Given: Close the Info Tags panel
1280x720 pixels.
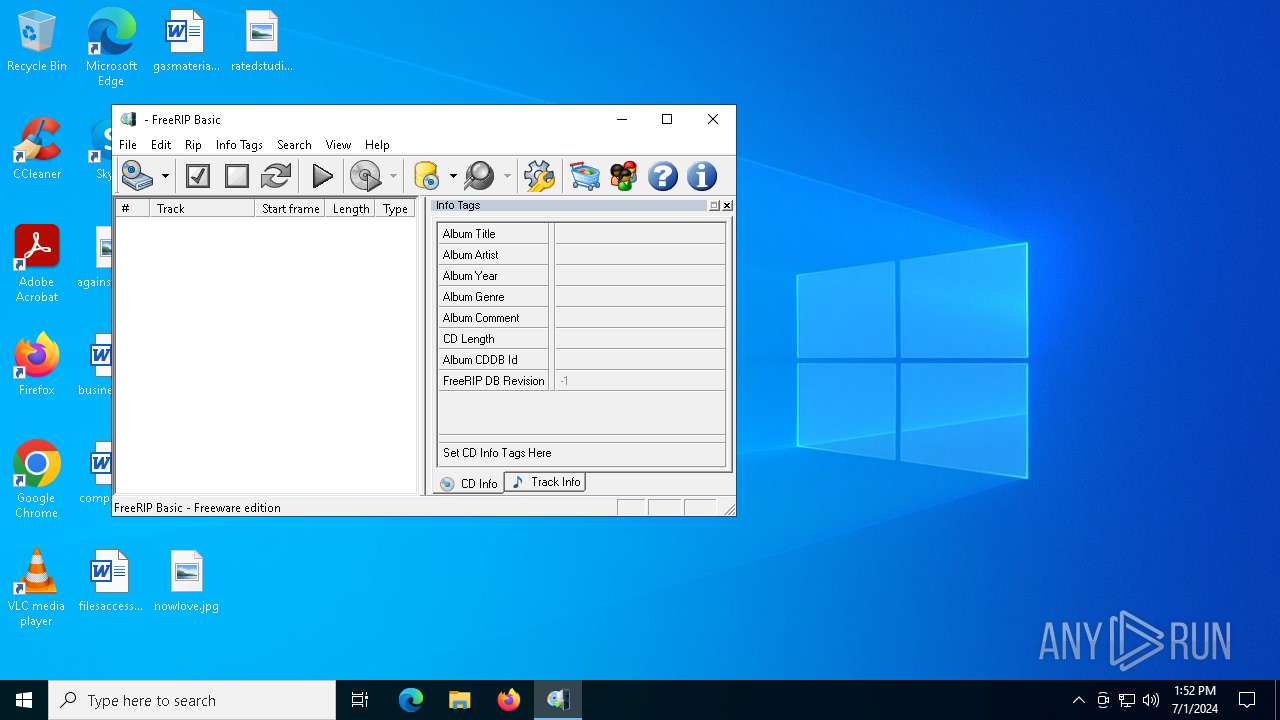Looking at the screenshot, I should (x=727, y=206).
